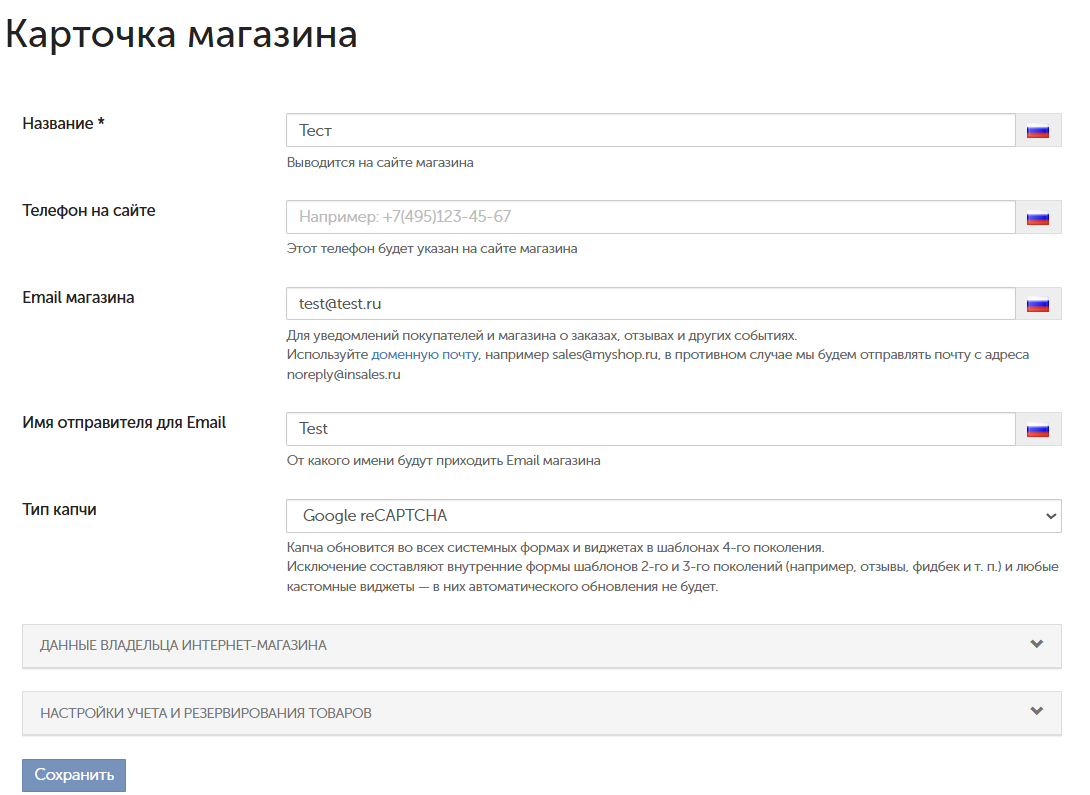Click the flag icon beside Email магазина field
Viewport: 1090px width, 795px height.
tap(1038, 304)
